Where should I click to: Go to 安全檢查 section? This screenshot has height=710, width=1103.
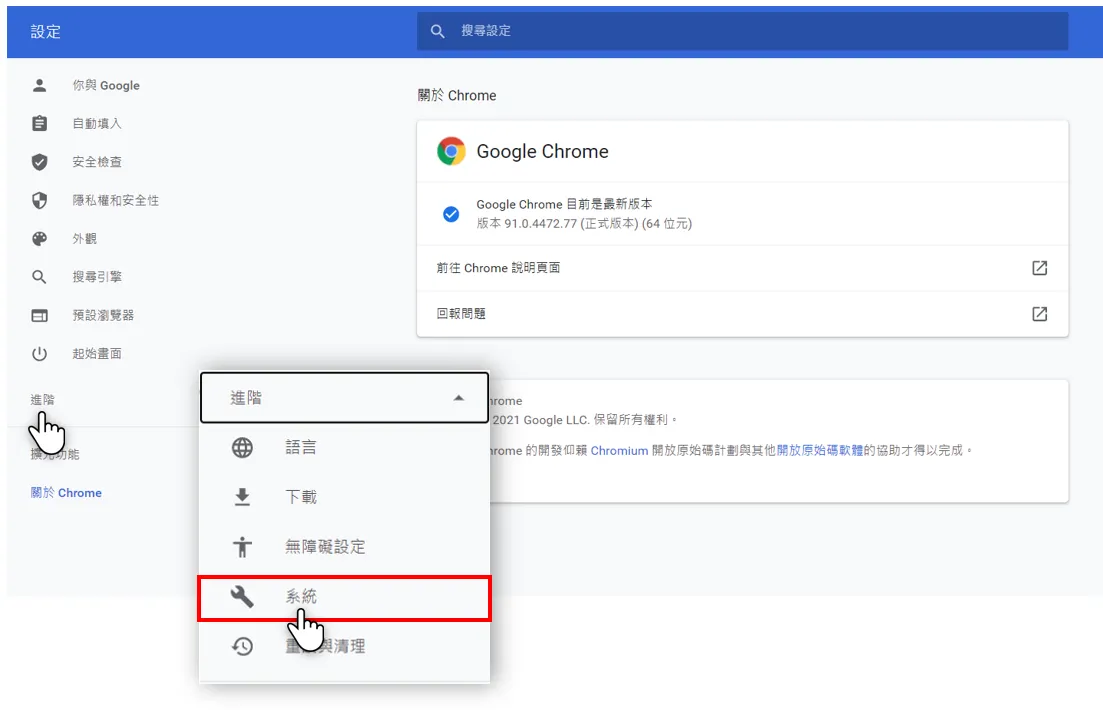(97, 162)
